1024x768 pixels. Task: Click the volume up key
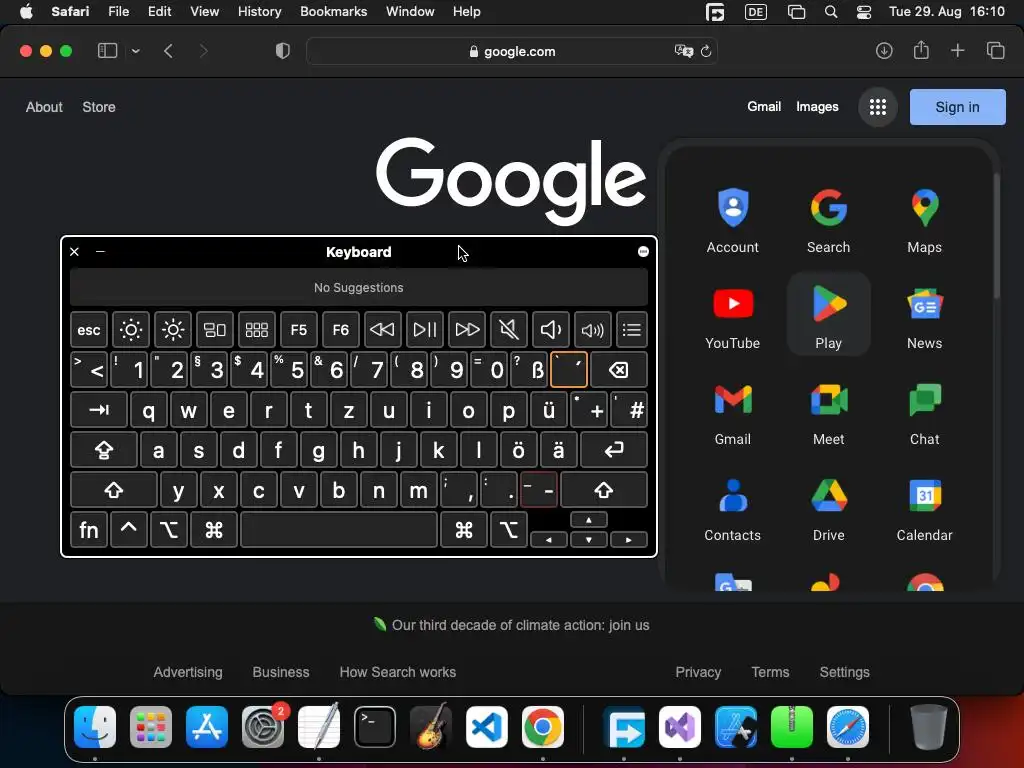tap(592, 330)
